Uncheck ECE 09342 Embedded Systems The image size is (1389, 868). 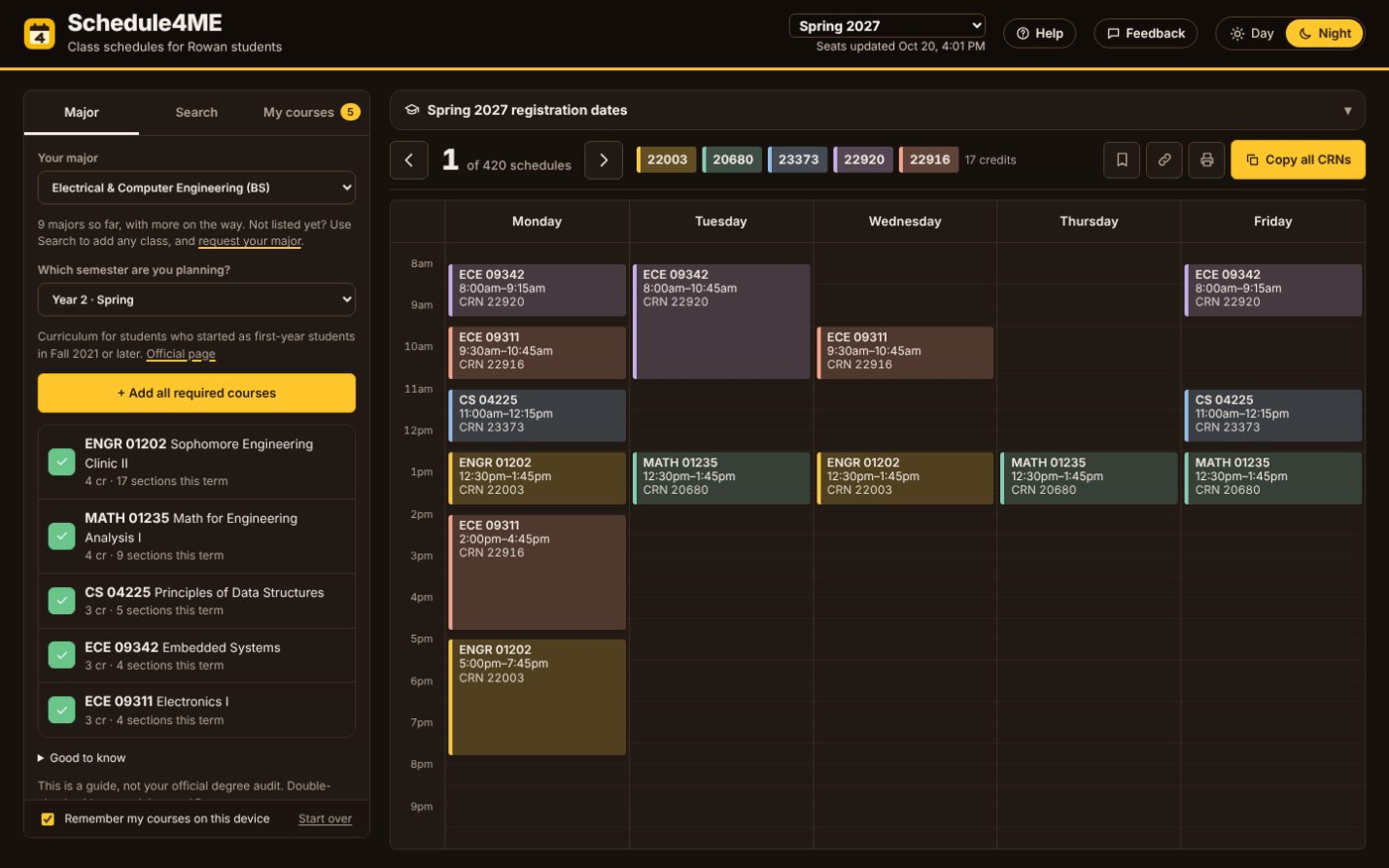[62, 656]
